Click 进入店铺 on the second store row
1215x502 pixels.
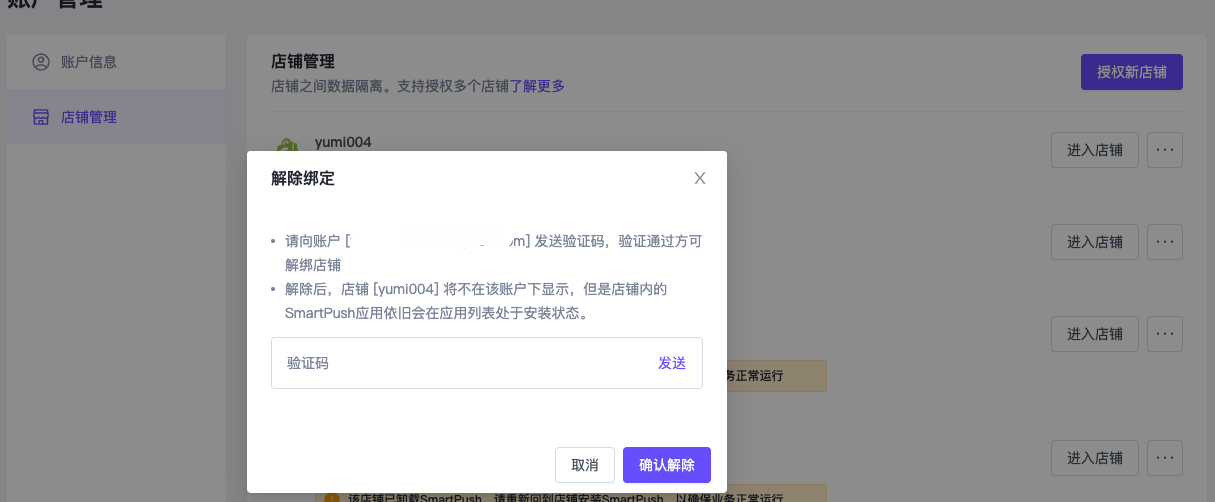click(1094, 242)
